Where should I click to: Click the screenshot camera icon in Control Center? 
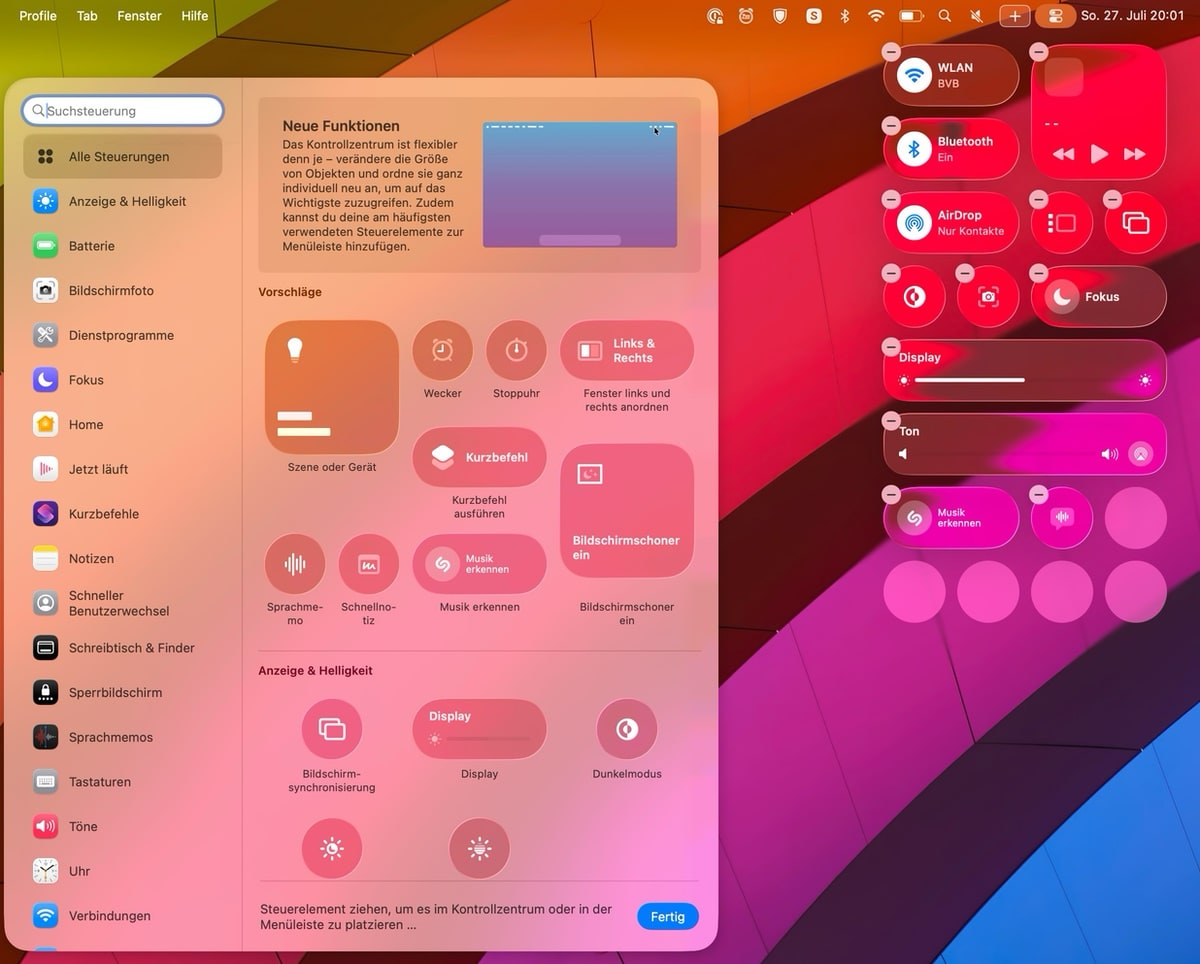[x=988, y=297]
